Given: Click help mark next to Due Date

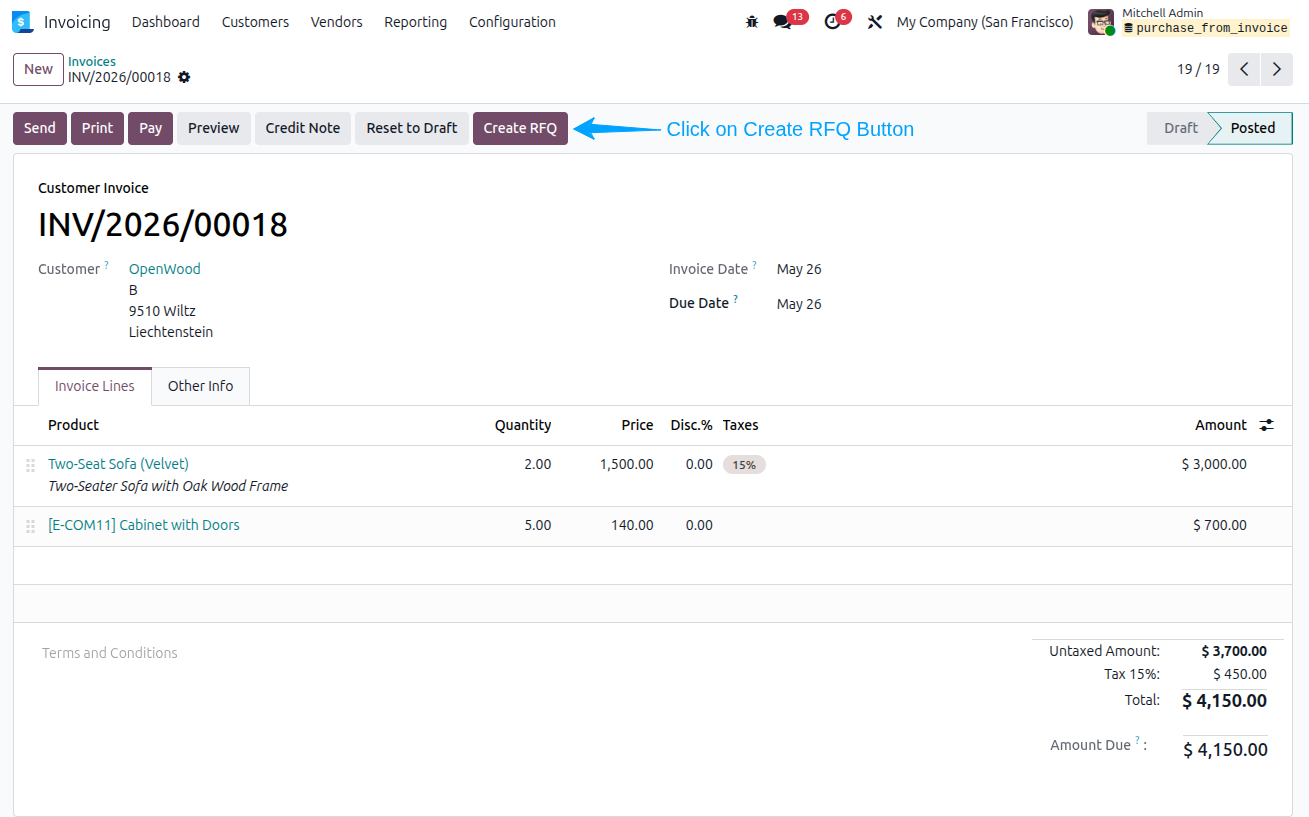Looking at the screenshot, I should 736,299.
